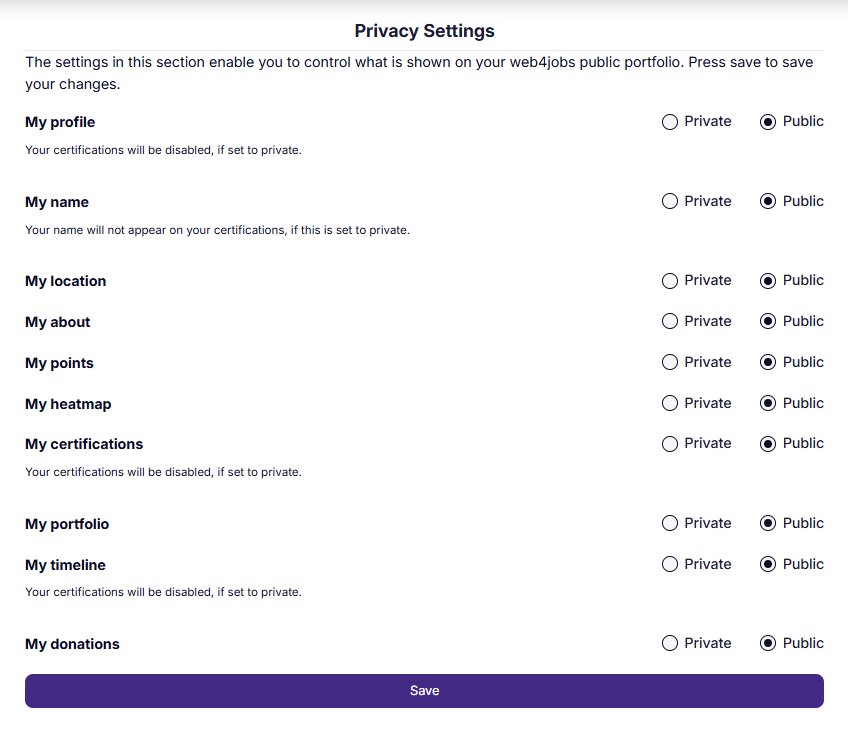This screenshot has height=733, width=848.
Task: Select Public radio for My points
Action: (x=768, y=363)
